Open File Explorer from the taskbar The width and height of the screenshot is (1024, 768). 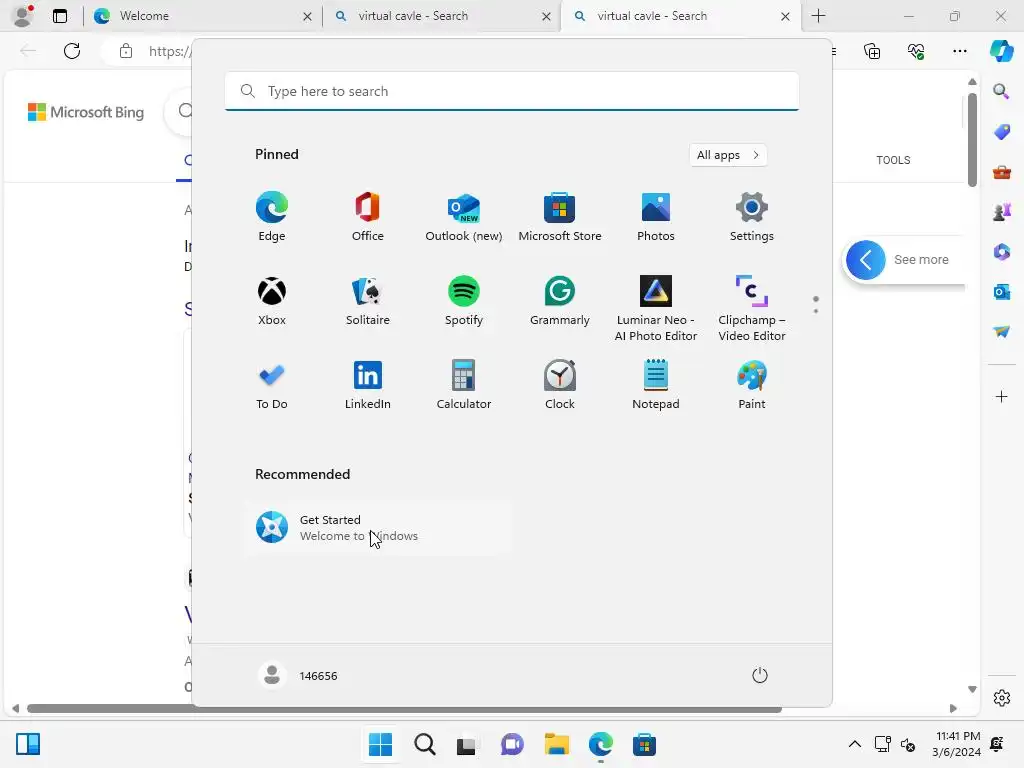point(556,744)
